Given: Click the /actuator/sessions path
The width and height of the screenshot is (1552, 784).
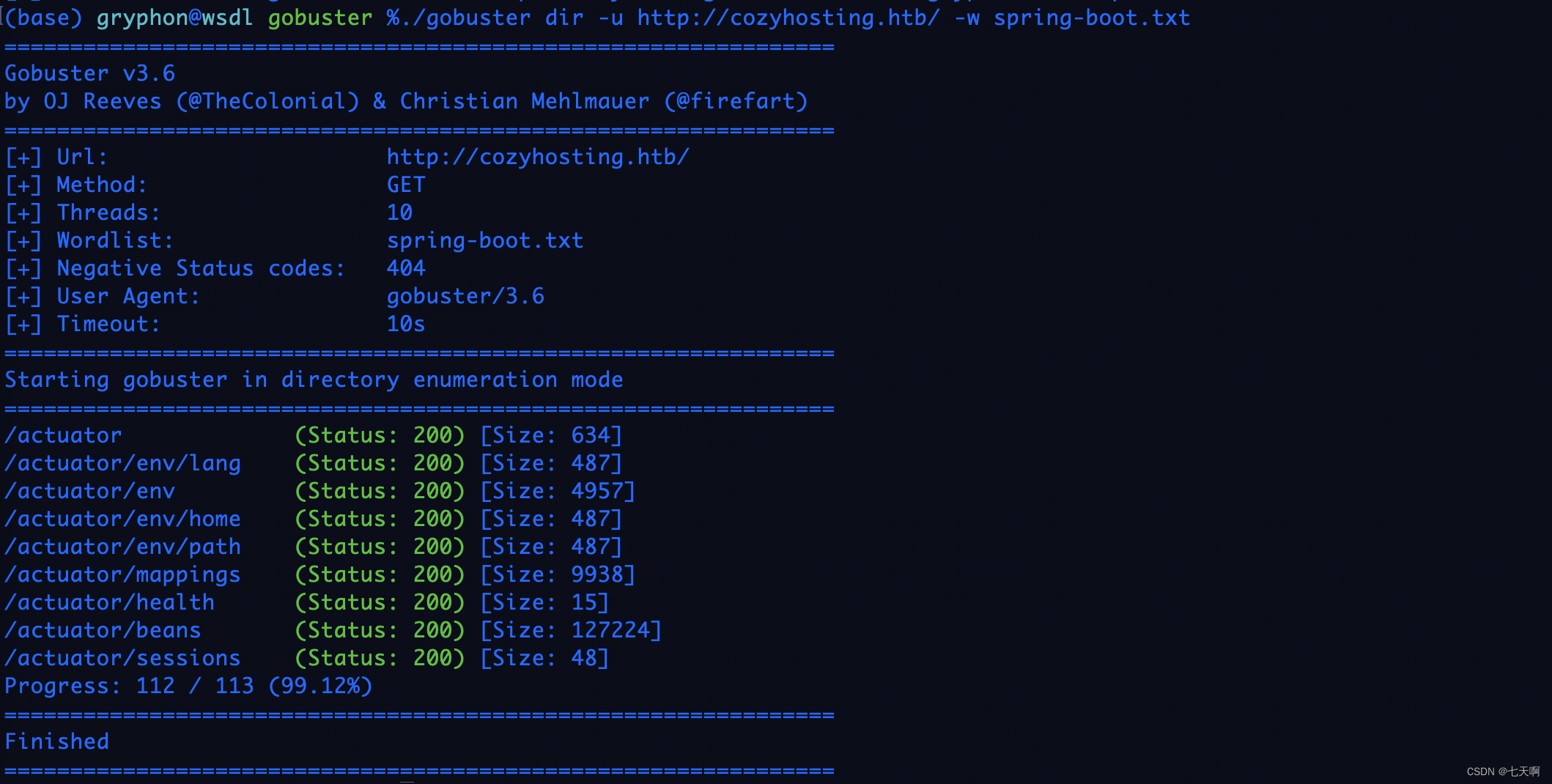Looking at the screenshot, I should pyautogui.click(x=123, y=658).
